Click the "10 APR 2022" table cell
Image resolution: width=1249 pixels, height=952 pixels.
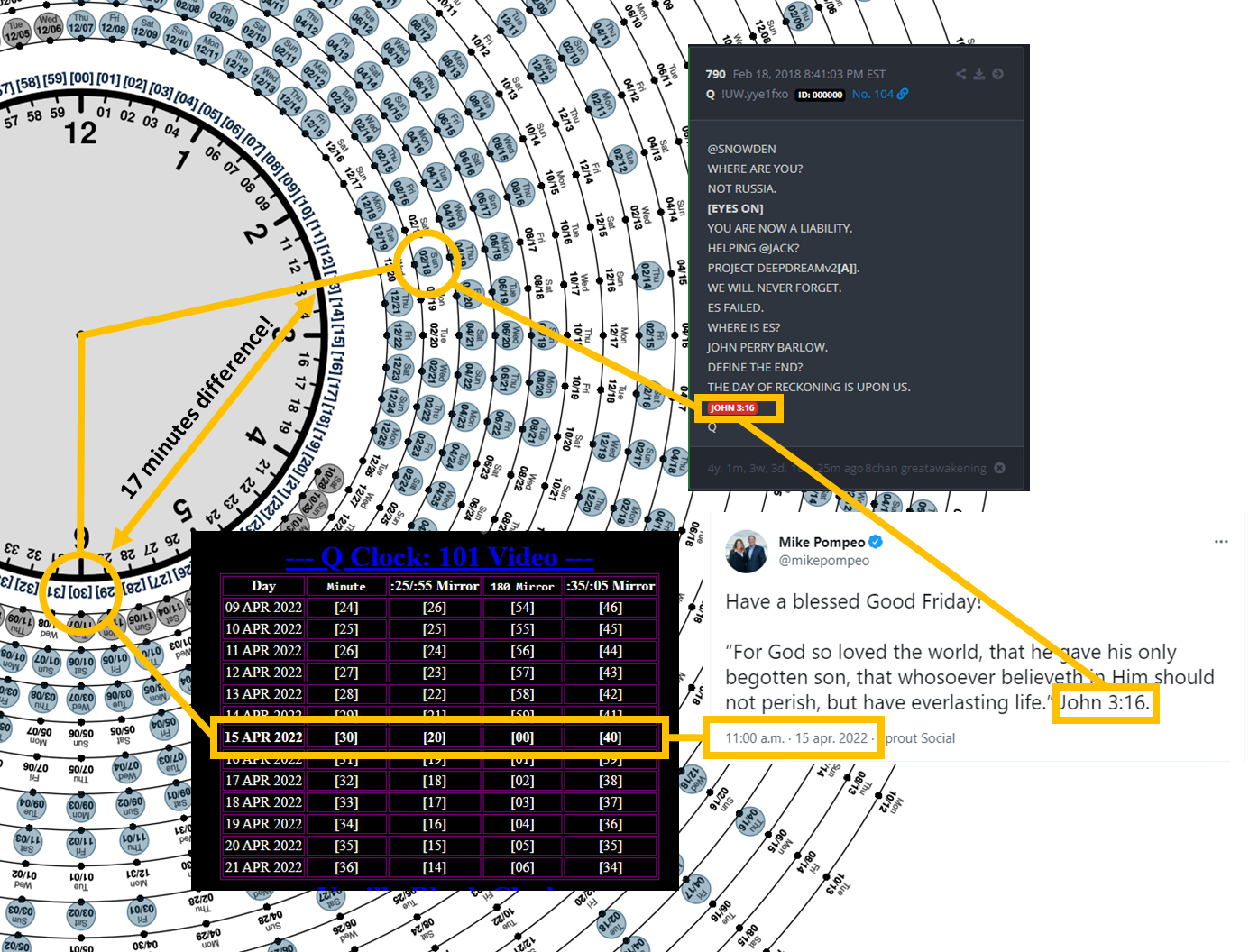pos(263,629)
